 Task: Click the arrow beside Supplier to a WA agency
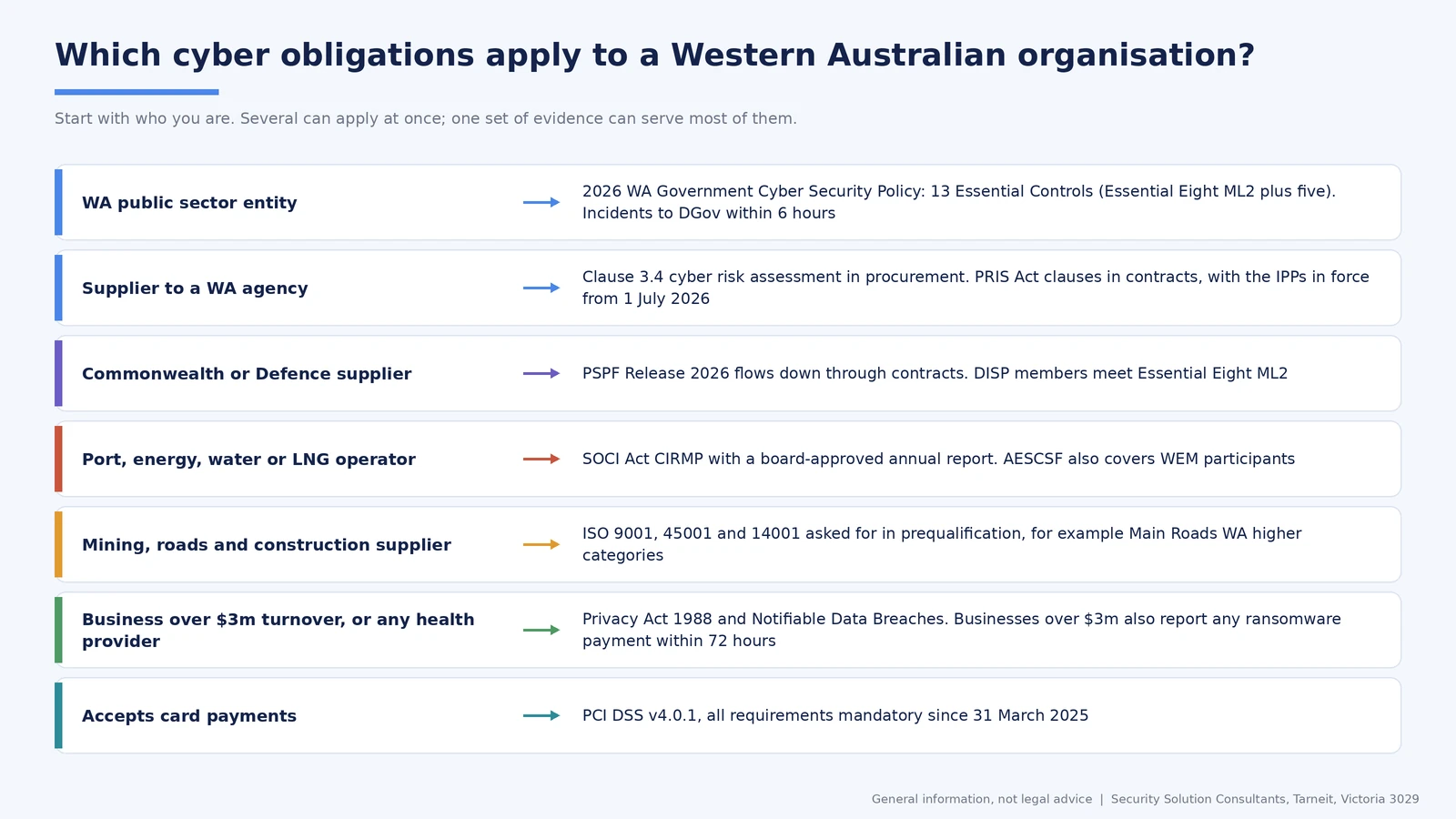click(541, 288)
